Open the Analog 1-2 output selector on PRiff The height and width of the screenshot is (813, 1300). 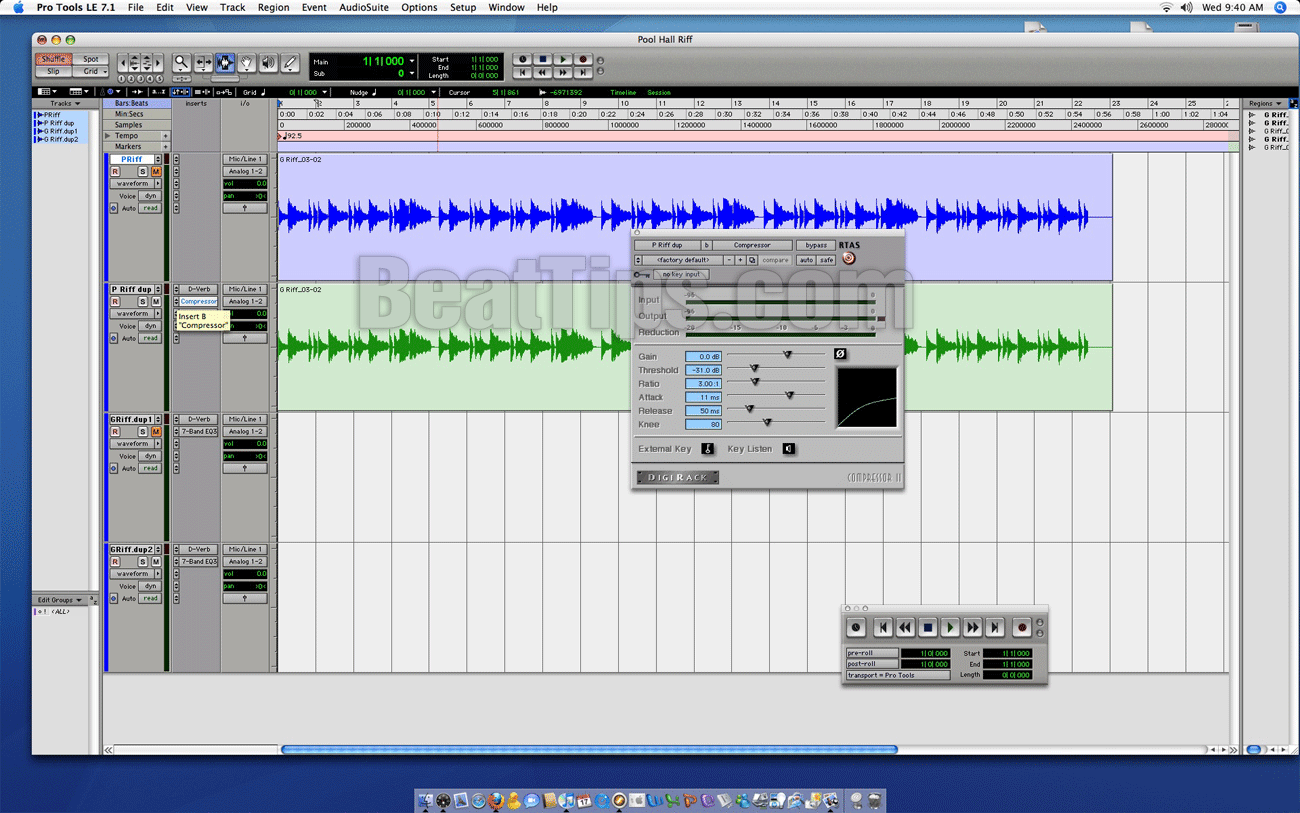[x=245, y=171]
